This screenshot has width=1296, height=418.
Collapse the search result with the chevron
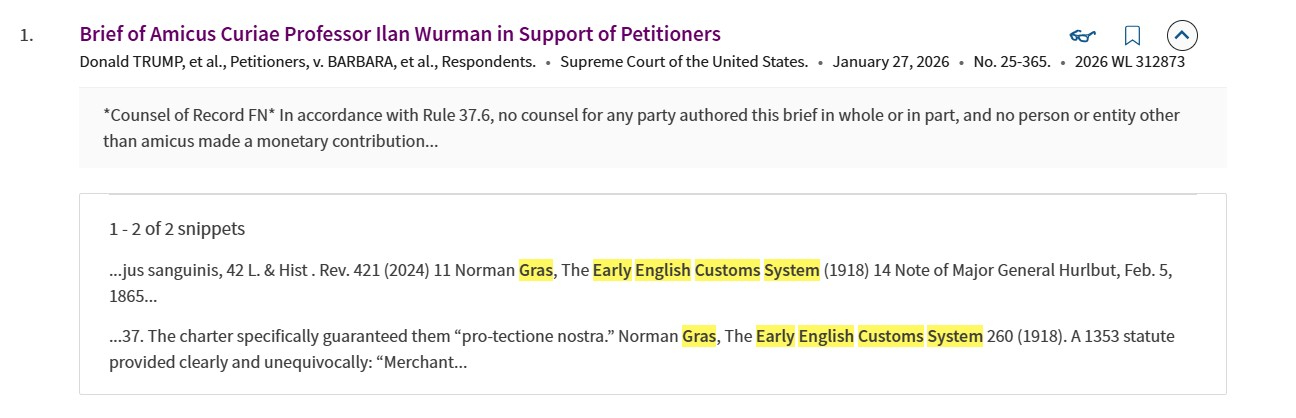pos(1182,36)
